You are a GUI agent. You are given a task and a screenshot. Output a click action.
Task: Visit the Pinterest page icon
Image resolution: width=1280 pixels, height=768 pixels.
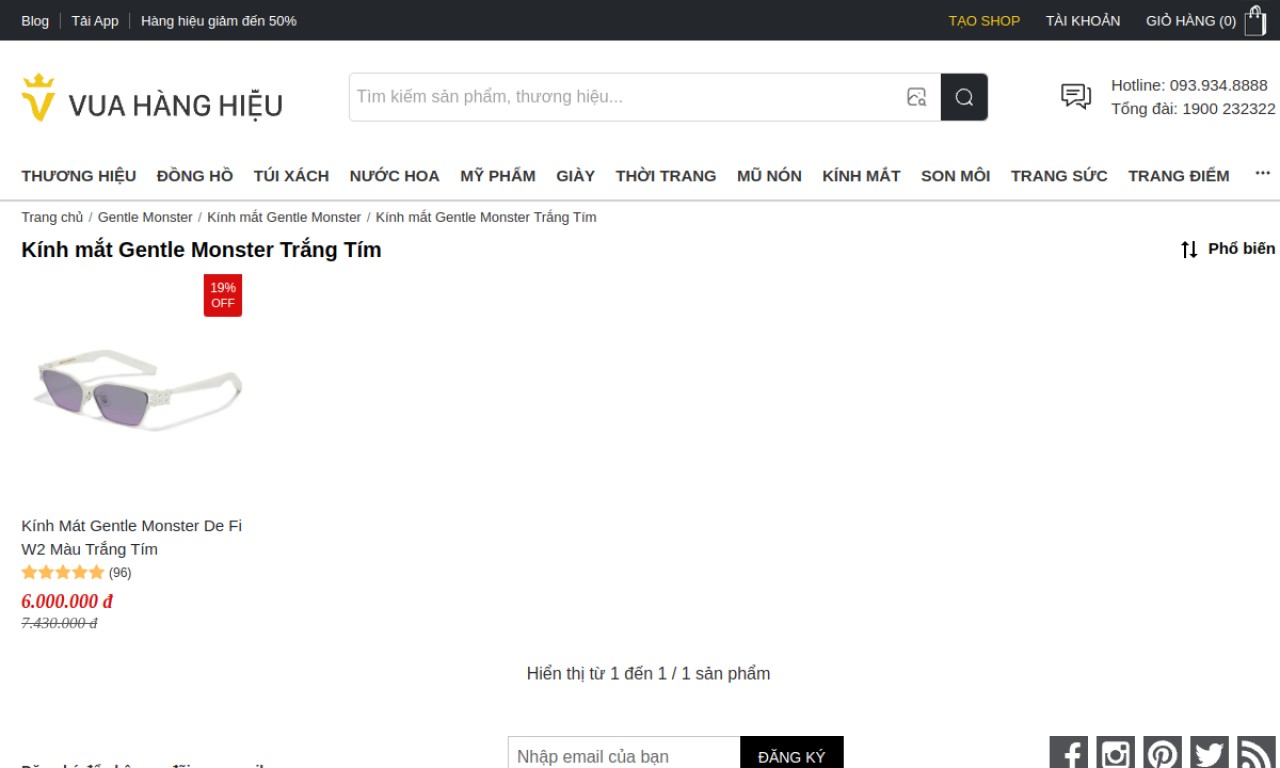click(1162, 753)
